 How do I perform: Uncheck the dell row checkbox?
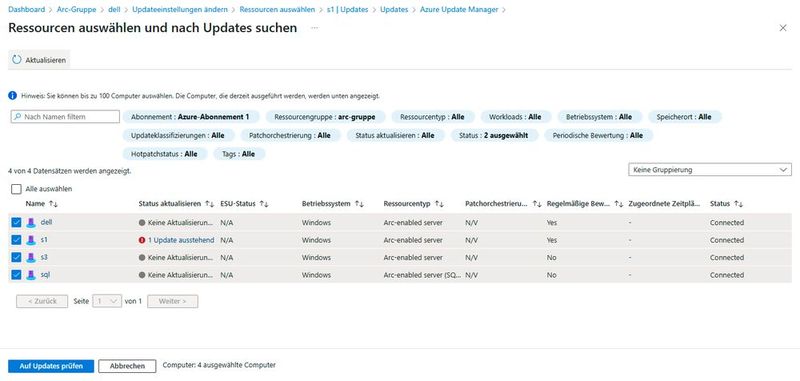click(x=16, y=222)
